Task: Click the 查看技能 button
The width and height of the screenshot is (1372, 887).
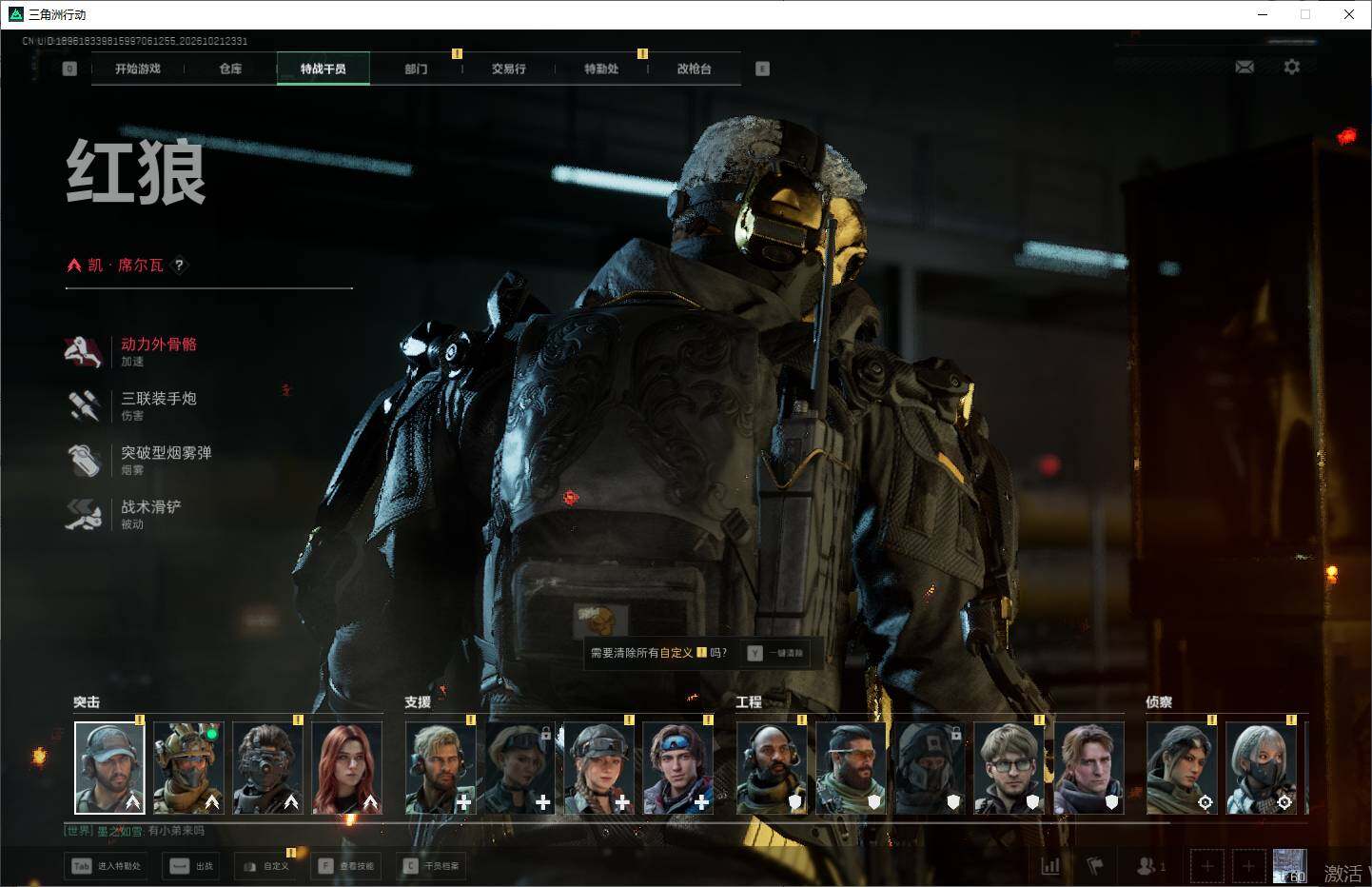Action: pos(346,866)
